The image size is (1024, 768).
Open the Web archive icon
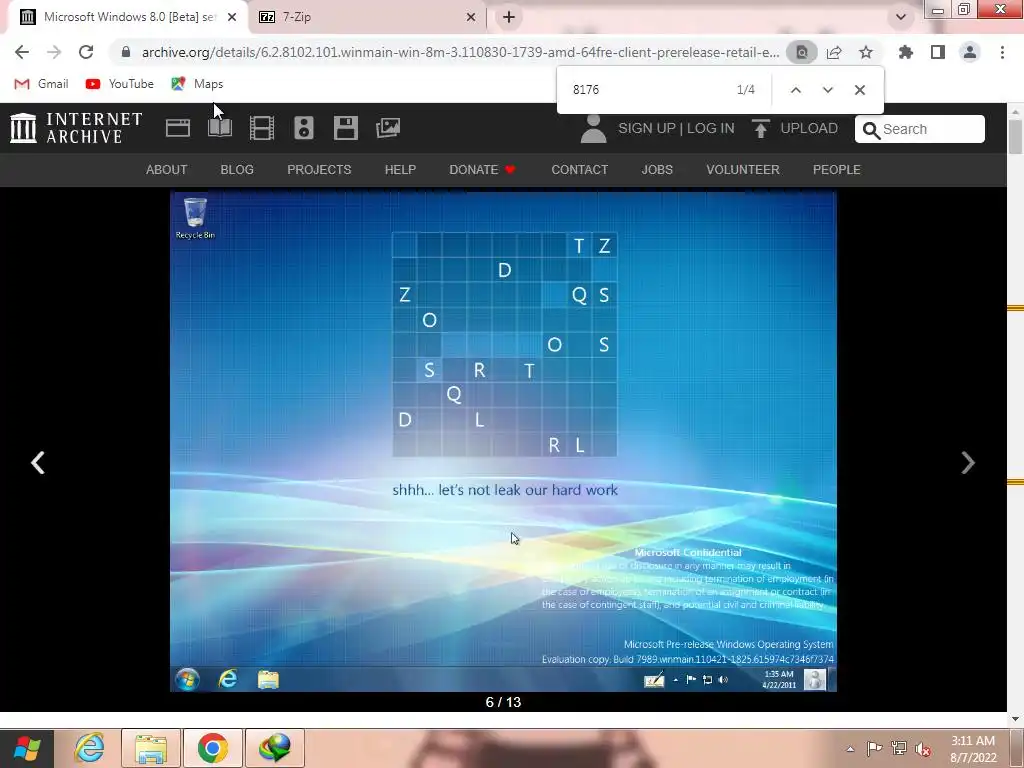coord(178,128)
